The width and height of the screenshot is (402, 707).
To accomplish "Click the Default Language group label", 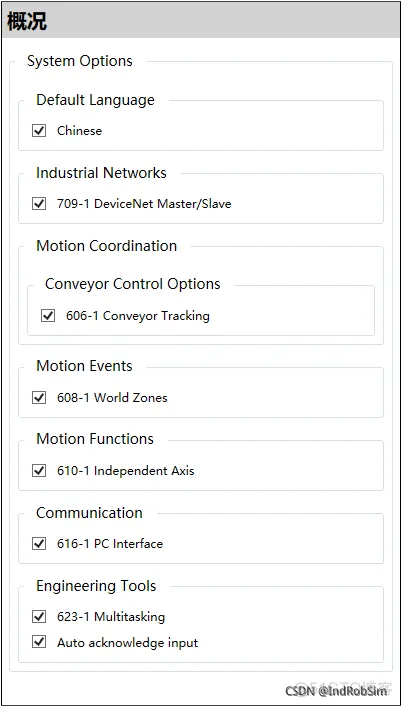I will coord(95,100).
